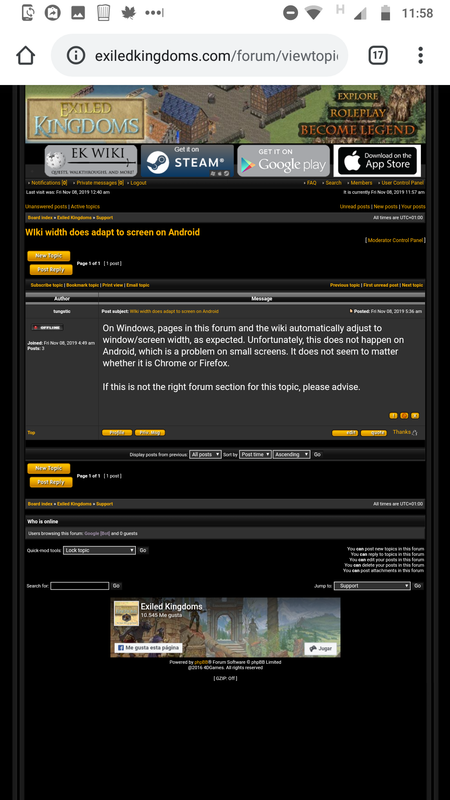450x800 pixels.
Task: Click Bookmark topic
Action: coord(83,285)
